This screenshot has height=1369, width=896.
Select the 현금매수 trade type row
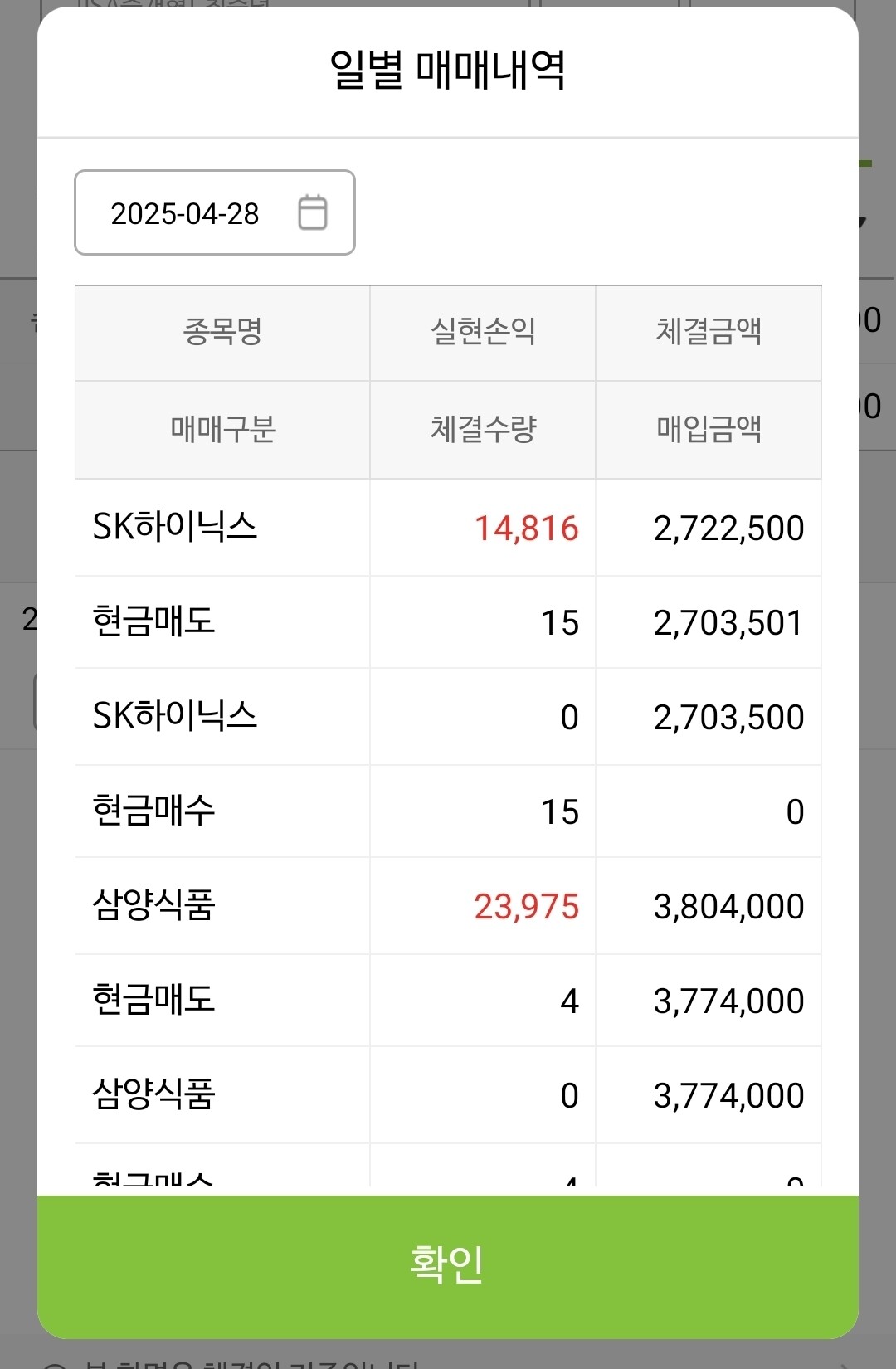coord(154,811)
